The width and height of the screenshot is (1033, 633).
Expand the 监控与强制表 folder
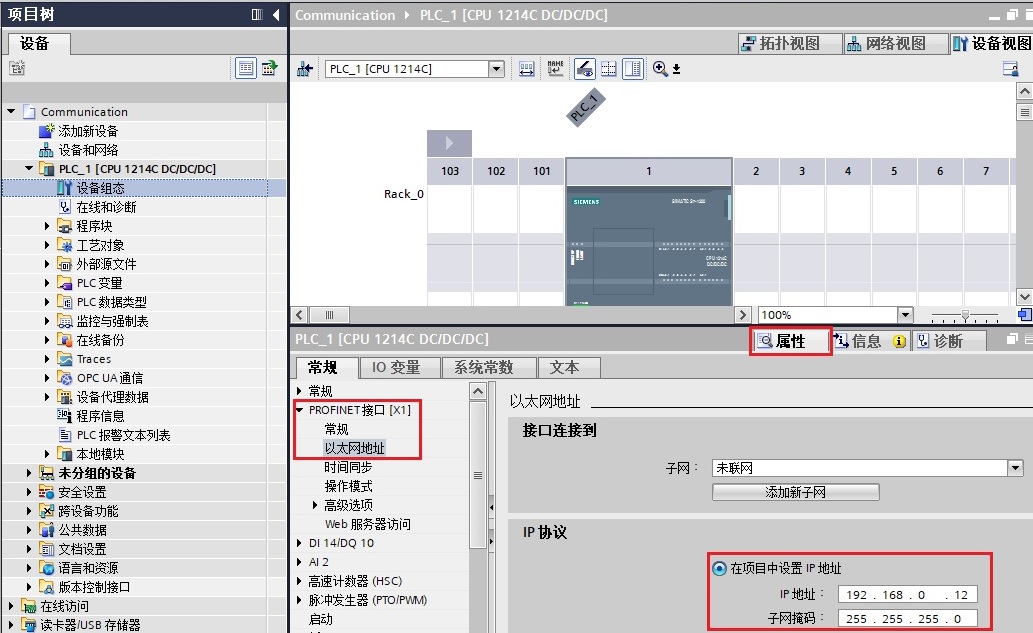pyautogui.click(x=46, y=321)
